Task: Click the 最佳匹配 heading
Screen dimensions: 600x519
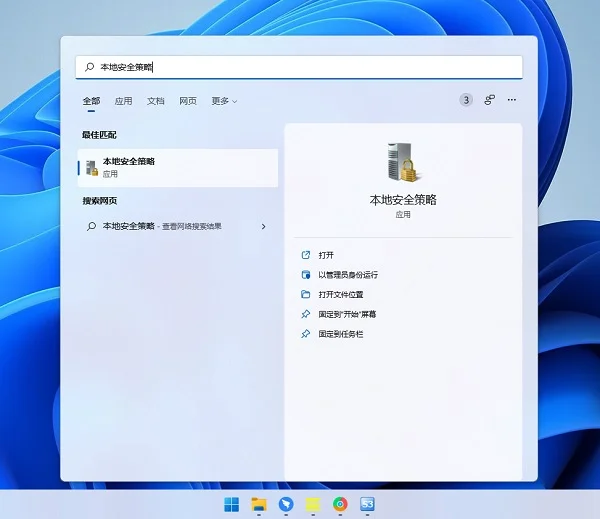Action: pos(99,135)
